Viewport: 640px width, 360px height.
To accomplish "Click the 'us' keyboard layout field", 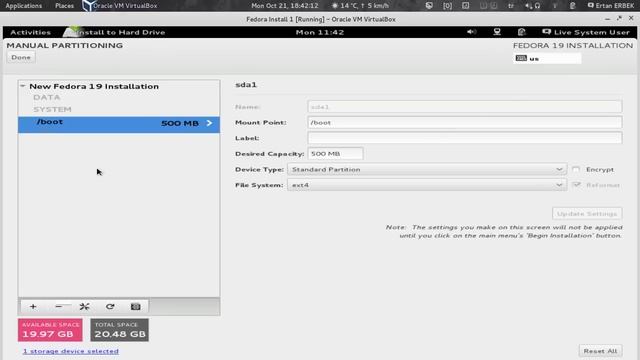I will click(547, 58).
